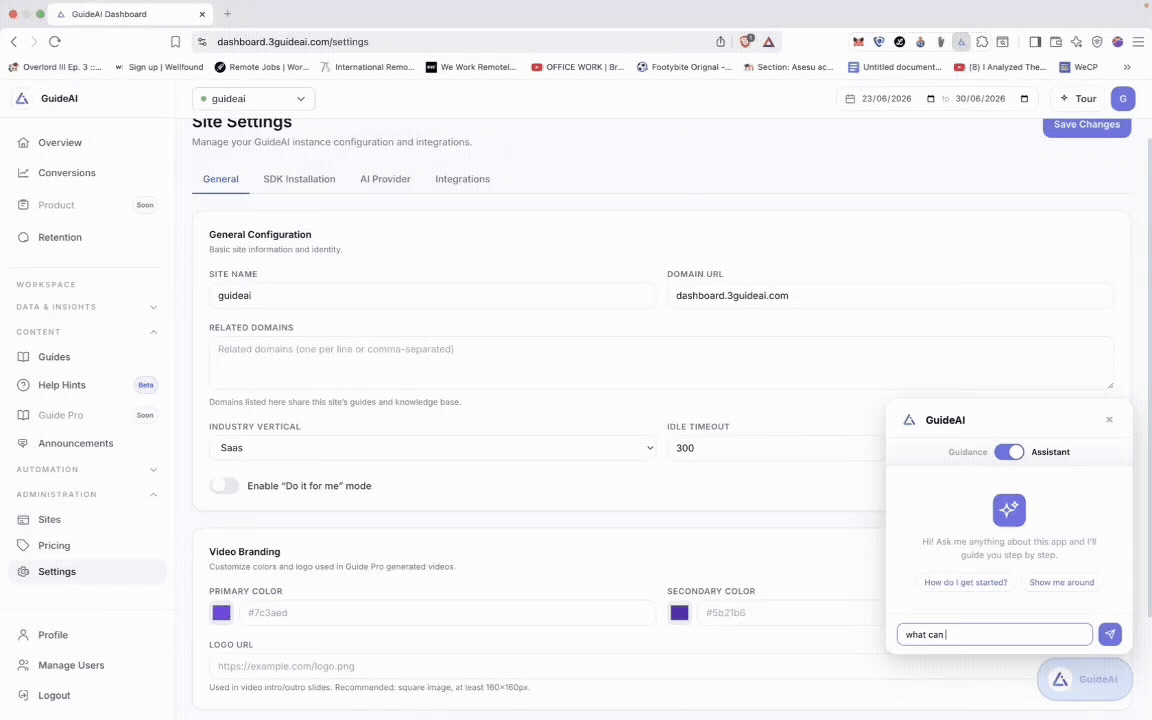Enable "Do it for me" mode
This screenshot has height=720, width=1152.
pyautogui.click(x=224, y=486)
